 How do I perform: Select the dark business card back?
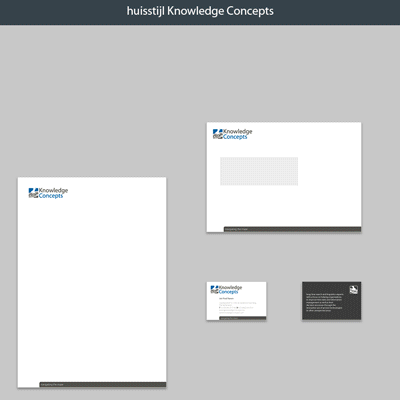[332, 301]
